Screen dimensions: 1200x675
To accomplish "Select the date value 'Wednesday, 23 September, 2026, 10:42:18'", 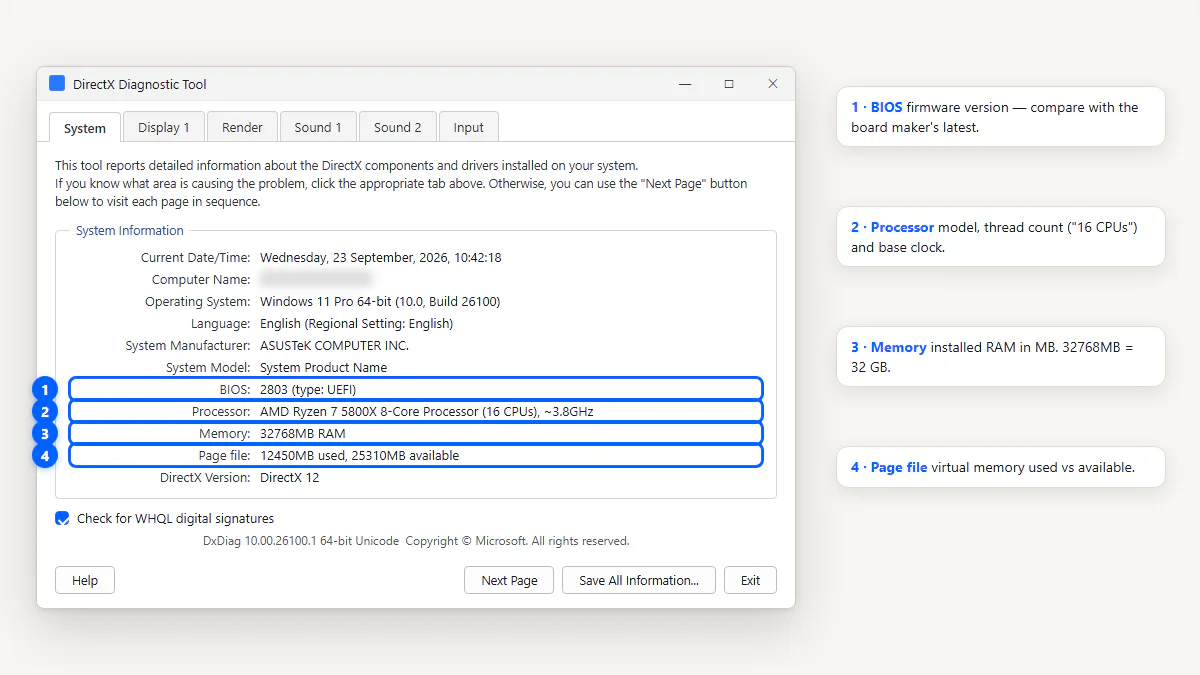I will (381, 257).
